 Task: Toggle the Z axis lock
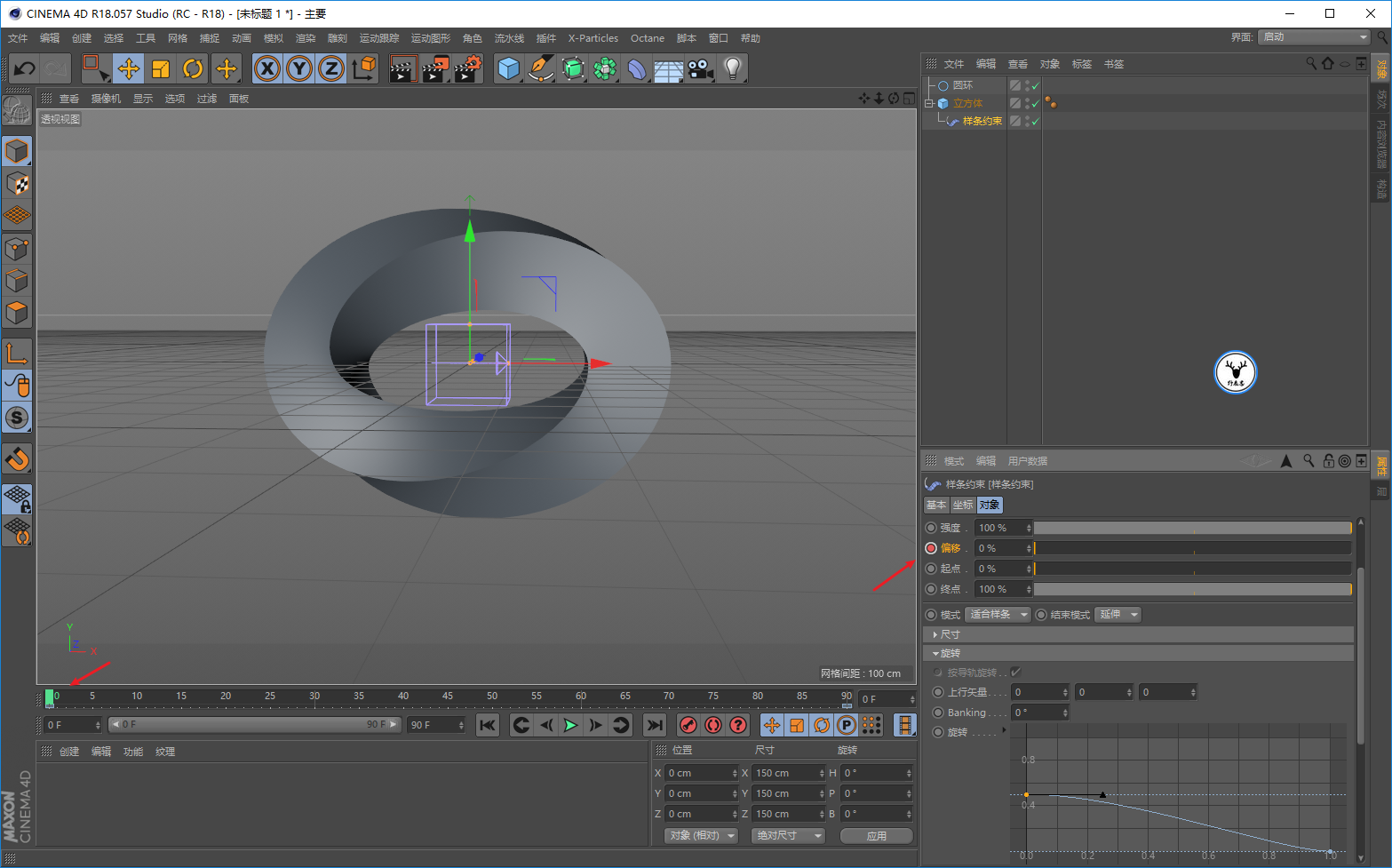tap(331, 68)
